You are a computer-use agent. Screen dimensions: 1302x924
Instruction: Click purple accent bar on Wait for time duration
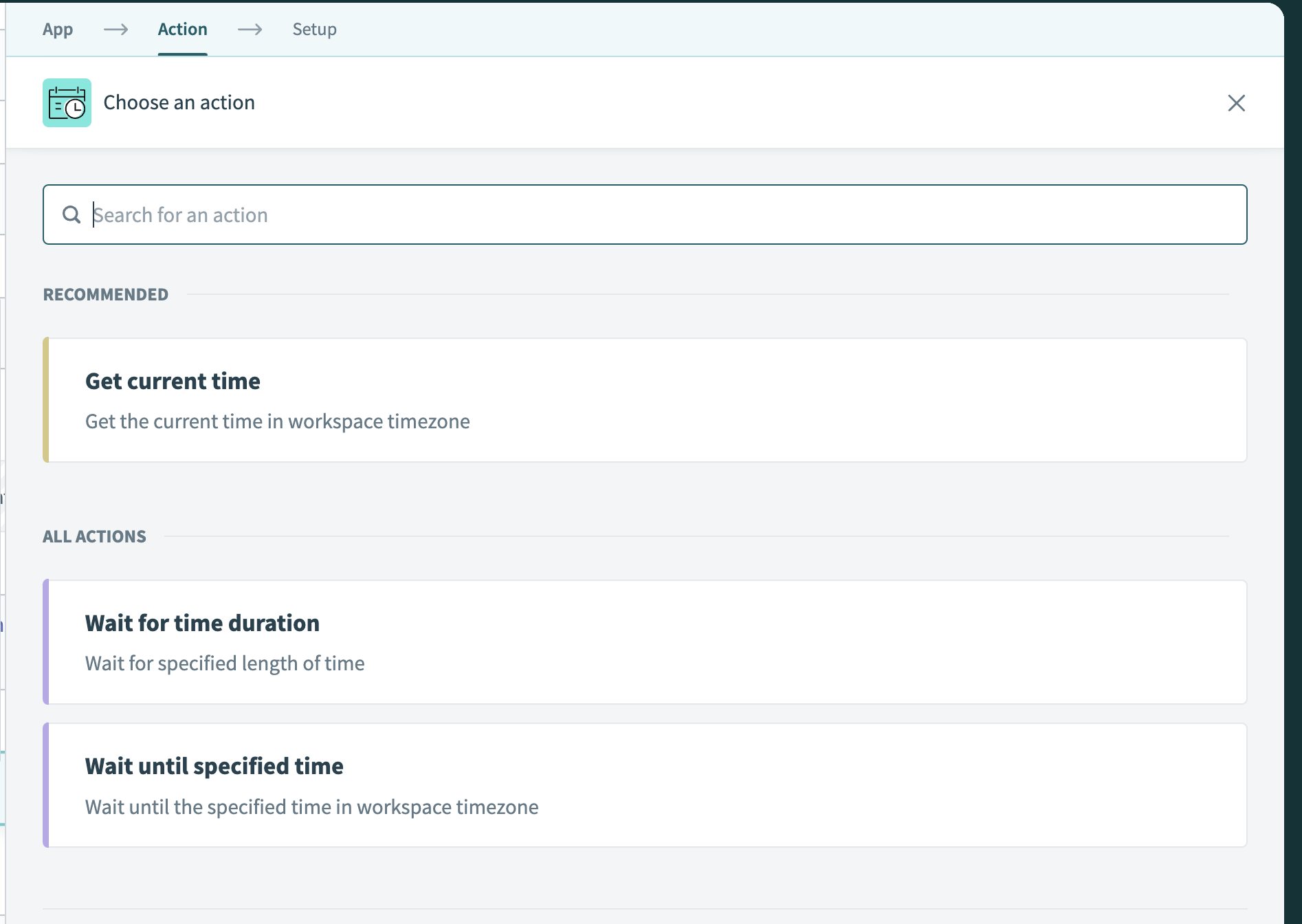click(x=46, y=642)
